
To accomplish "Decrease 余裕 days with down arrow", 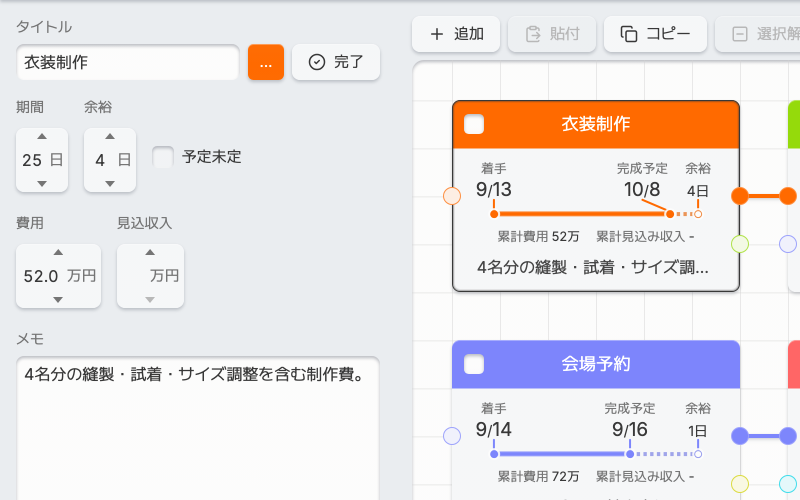I will pyautogui.click(x=110, y=184).
